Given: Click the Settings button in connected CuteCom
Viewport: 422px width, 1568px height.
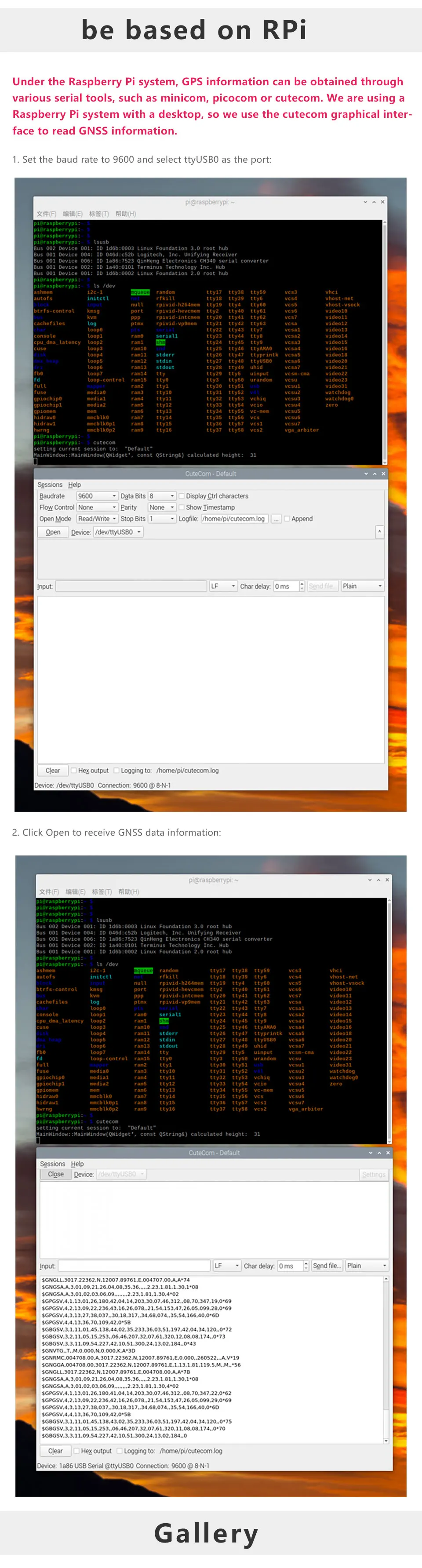Looking at the screenshot, I should [373, 1174].
